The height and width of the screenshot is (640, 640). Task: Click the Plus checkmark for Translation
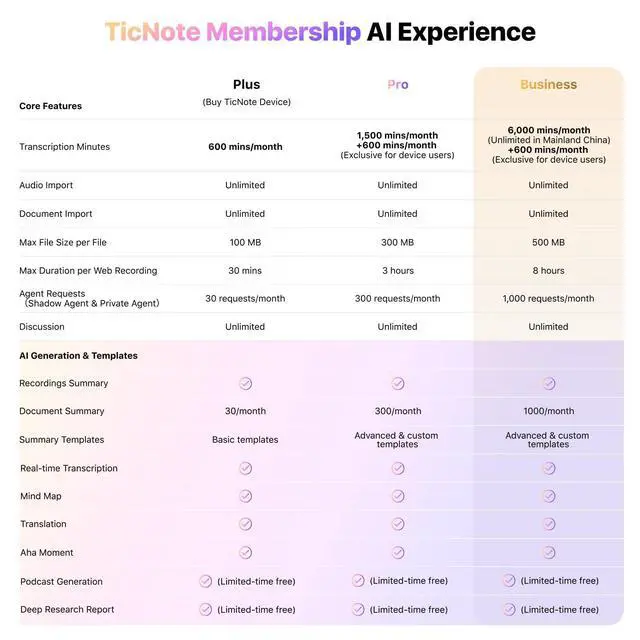(x=245, y=524)
